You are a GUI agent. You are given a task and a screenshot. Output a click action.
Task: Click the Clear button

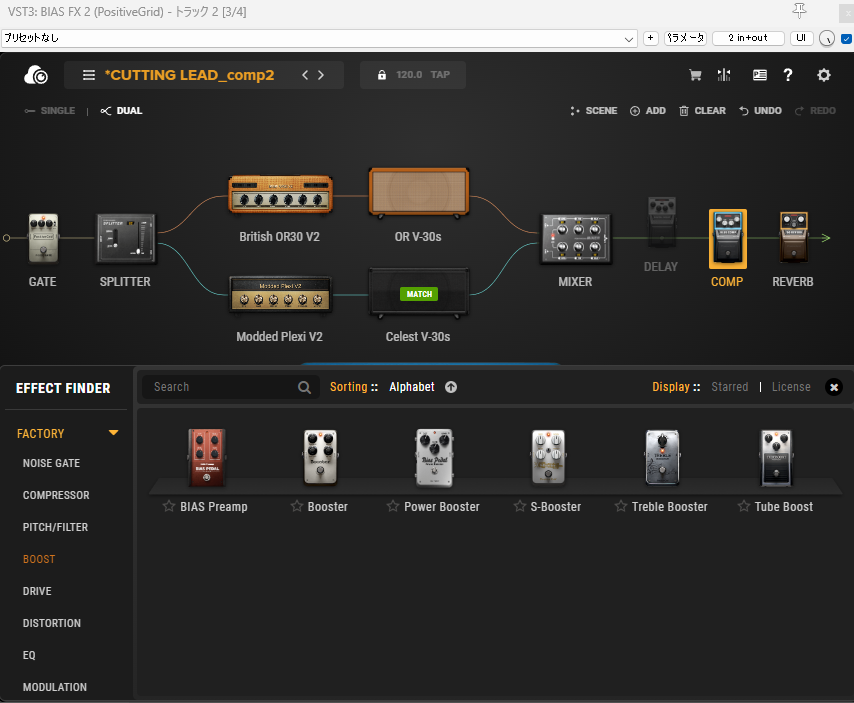pos(702,111)
